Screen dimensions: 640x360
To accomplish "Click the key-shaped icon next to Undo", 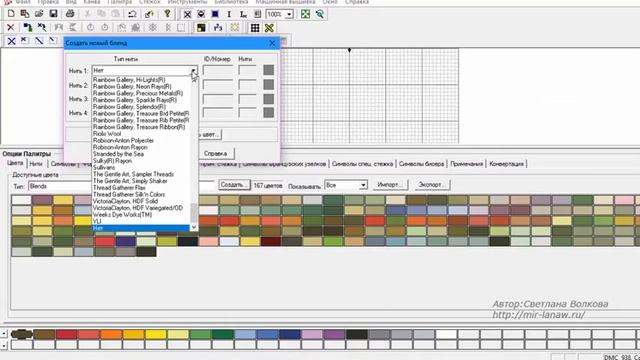I will click(149, 14).
